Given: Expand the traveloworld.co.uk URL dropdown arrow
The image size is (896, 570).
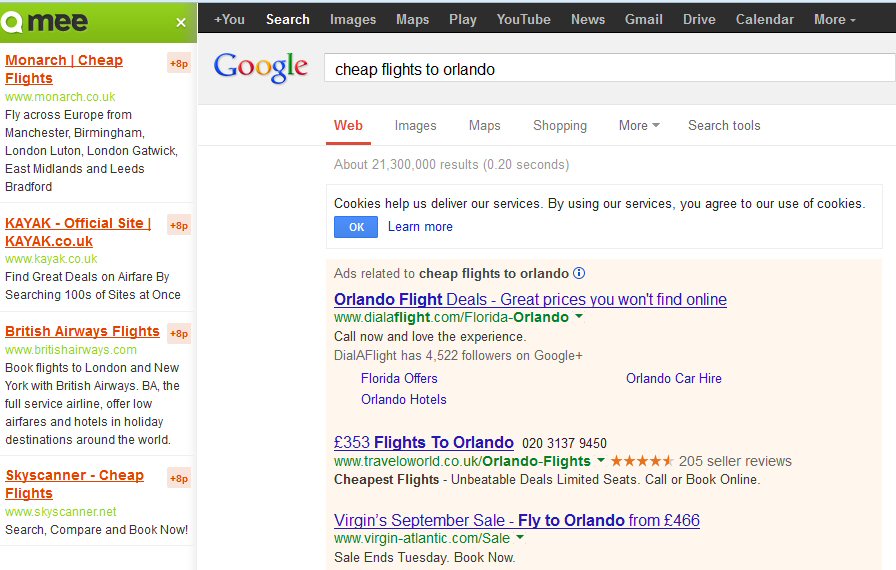Looking at the screenshot, I should [x=601, y=460].
